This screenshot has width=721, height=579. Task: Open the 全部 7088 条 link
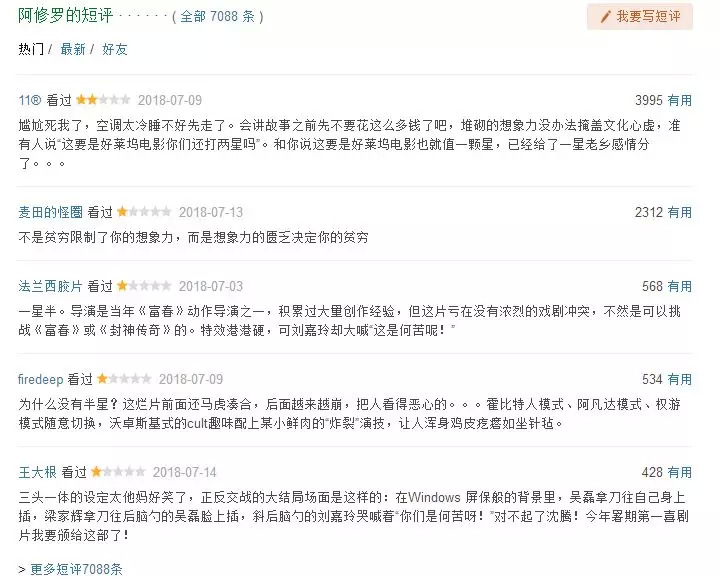[217, 17]
